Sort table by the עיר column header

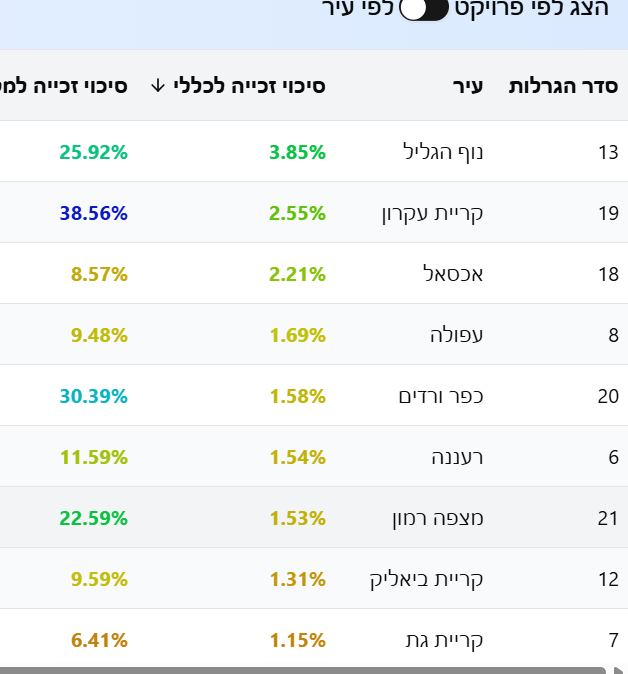click(x=467, y=86)
